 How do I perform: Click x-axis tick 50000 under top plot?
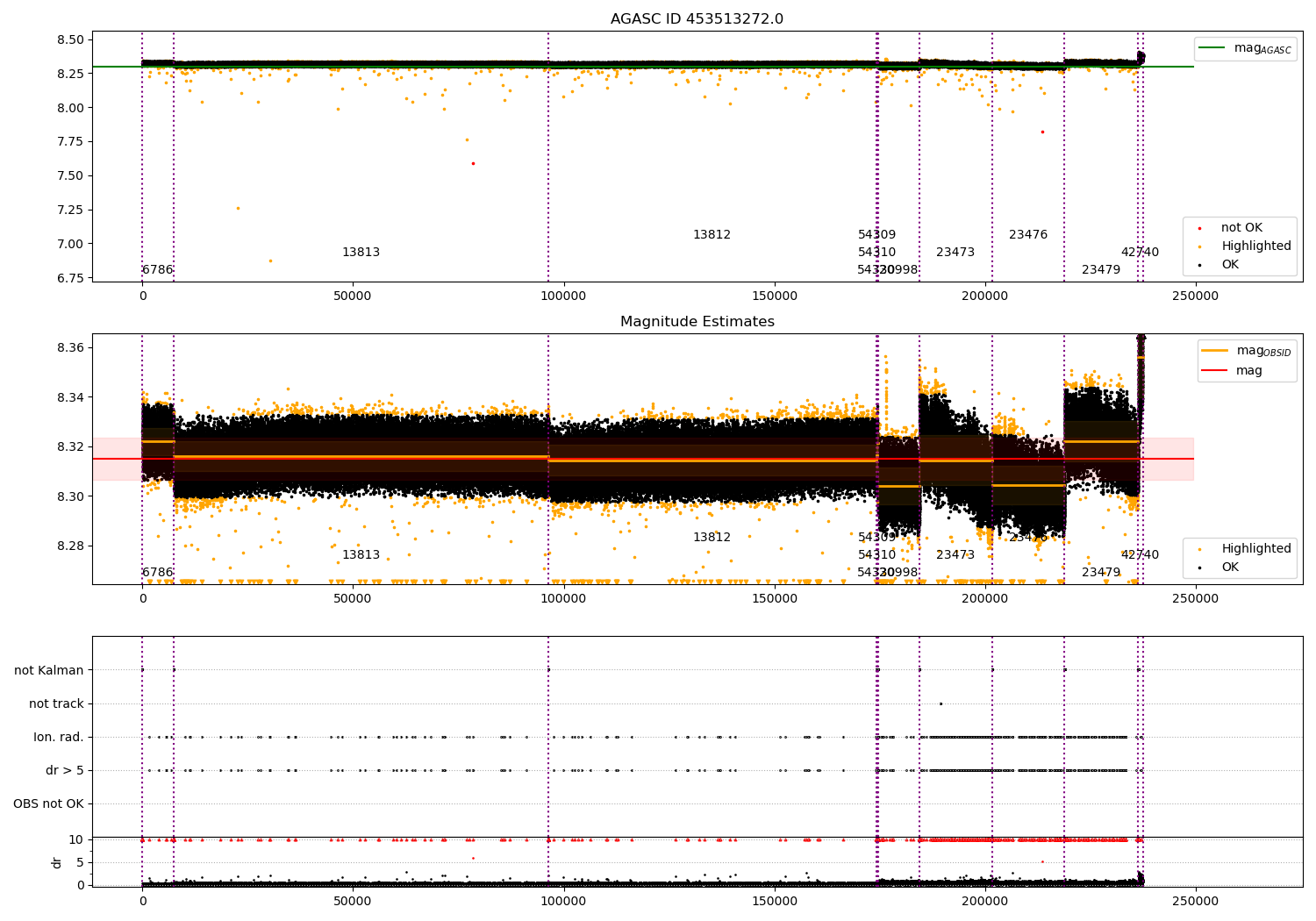[353, 296]
